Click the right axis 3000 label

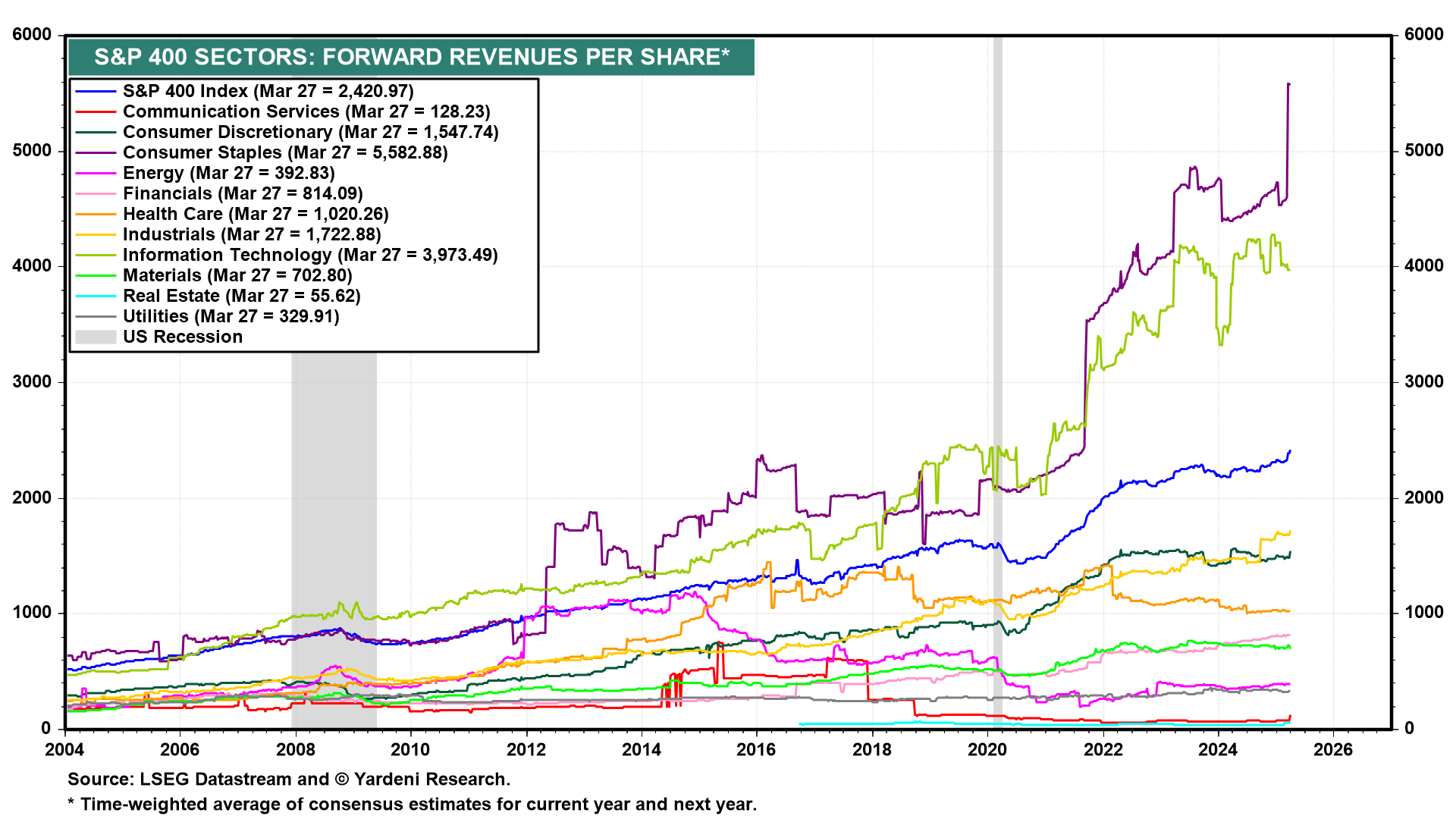pos(1423,382)
